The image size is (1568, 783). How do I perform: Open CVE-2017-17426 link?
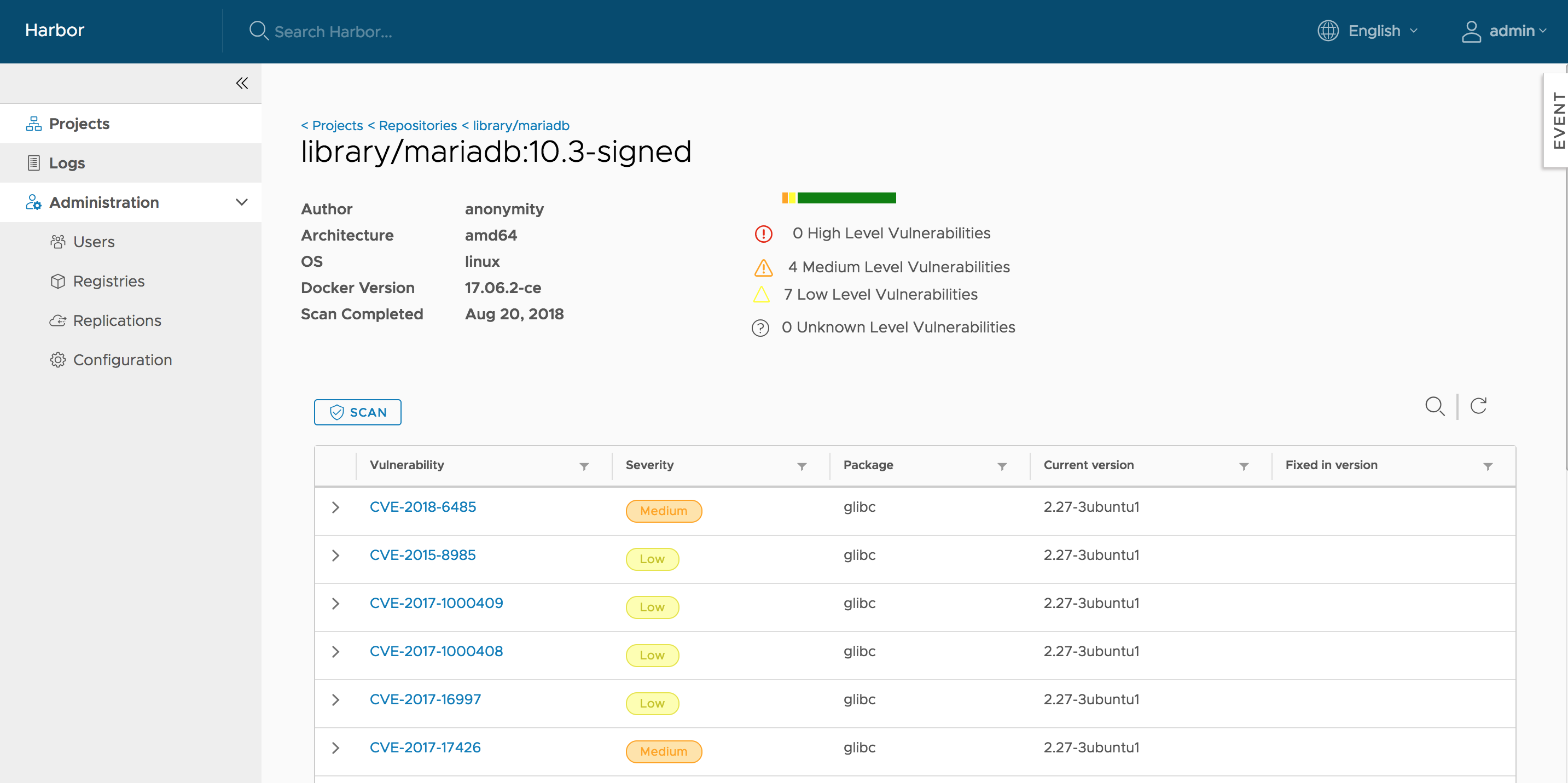[425, 747]
